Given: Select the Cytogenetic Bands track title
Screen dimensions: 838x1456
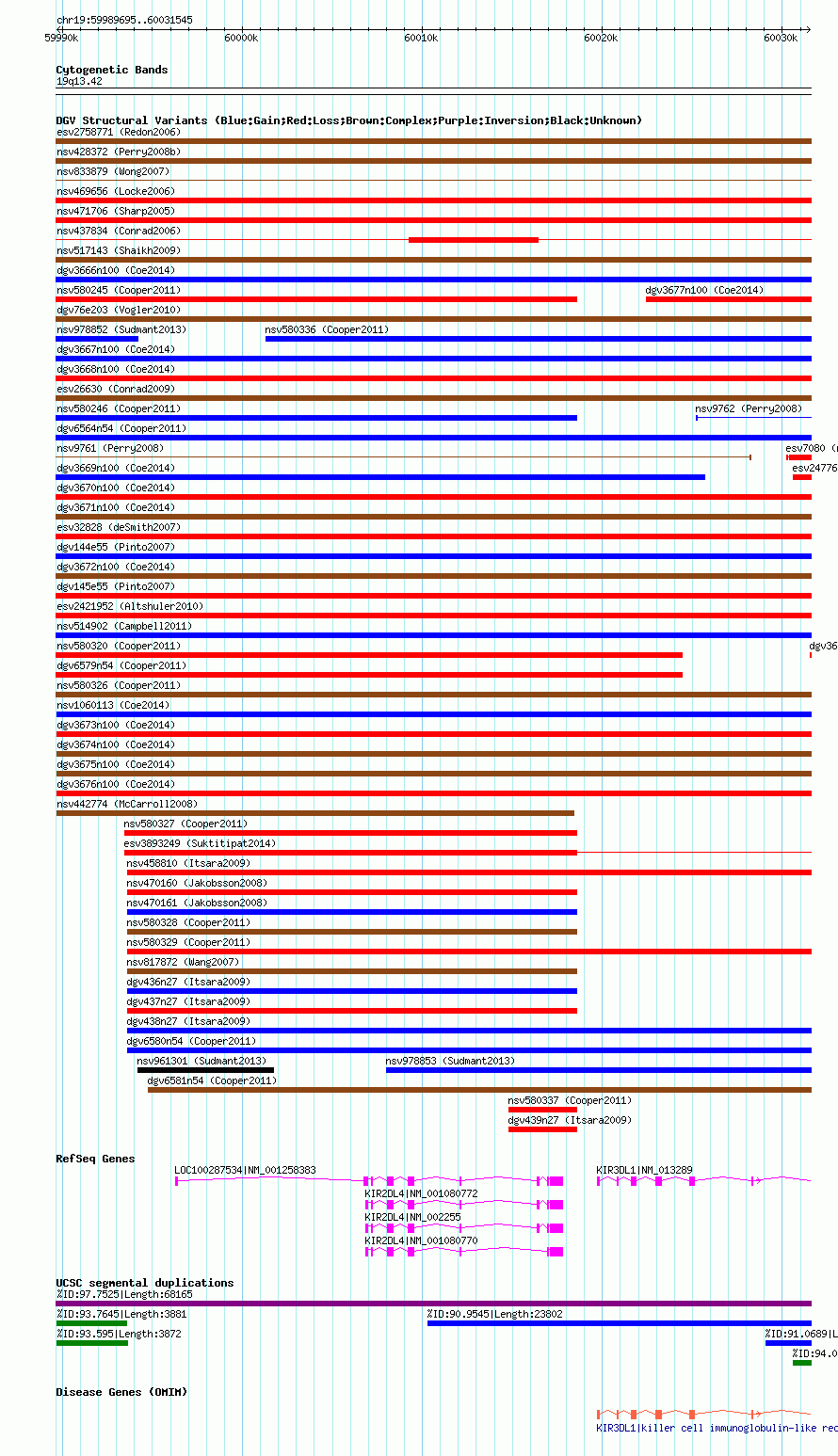Looking at the screenshot, I should [112, 70].
